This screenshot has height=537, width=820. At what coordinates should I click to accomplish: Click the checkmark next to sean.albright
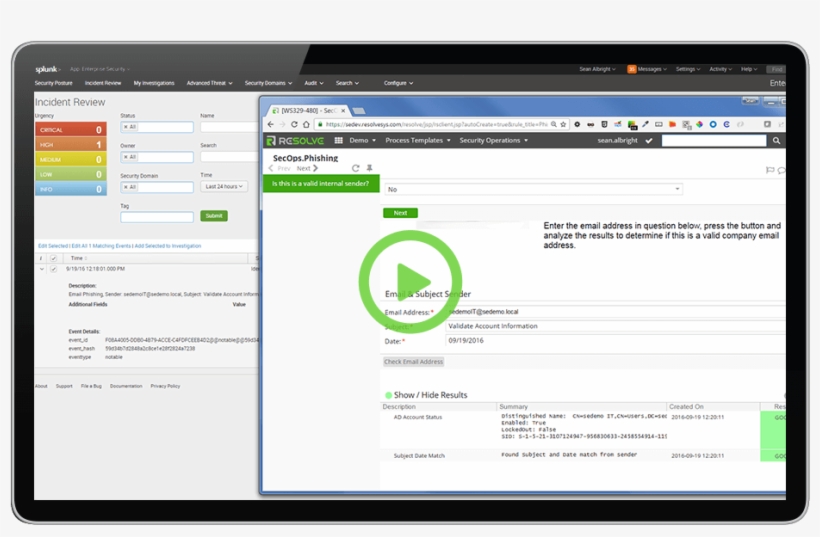[x=649, y=140]
